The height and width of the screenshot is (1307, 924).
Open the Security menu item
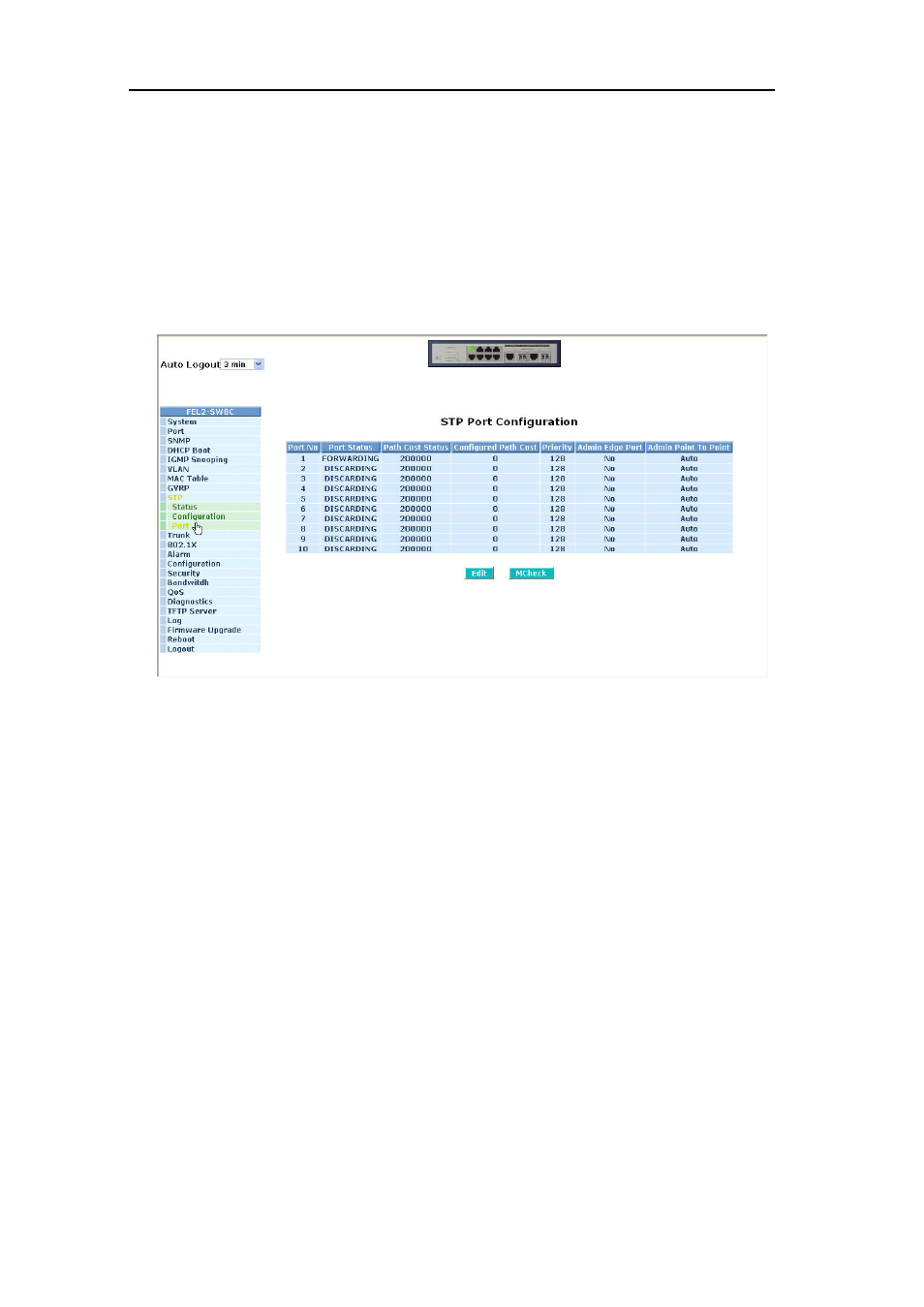coord(184,574)
